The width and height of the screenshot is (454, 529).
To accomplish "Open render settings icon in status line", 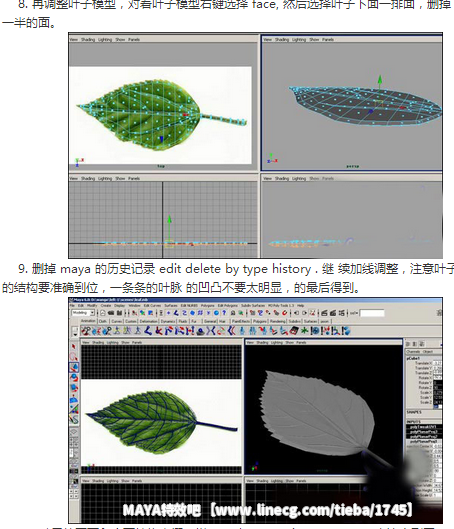I will click(x=341, y=313).
